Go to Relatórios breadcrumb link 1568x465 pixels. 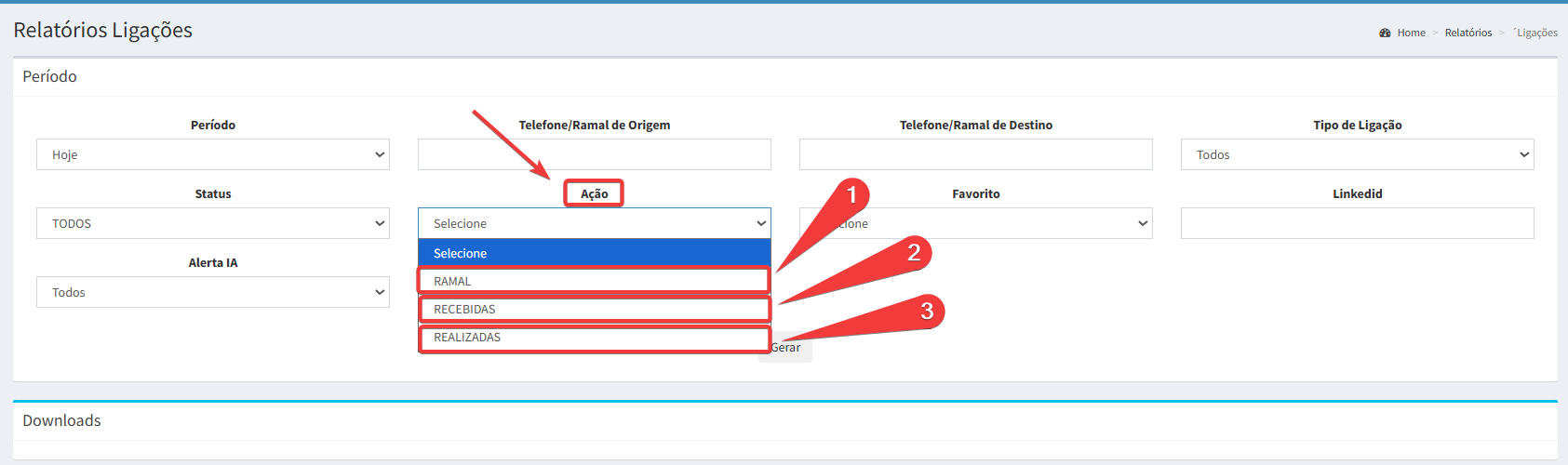(1467, 33)
